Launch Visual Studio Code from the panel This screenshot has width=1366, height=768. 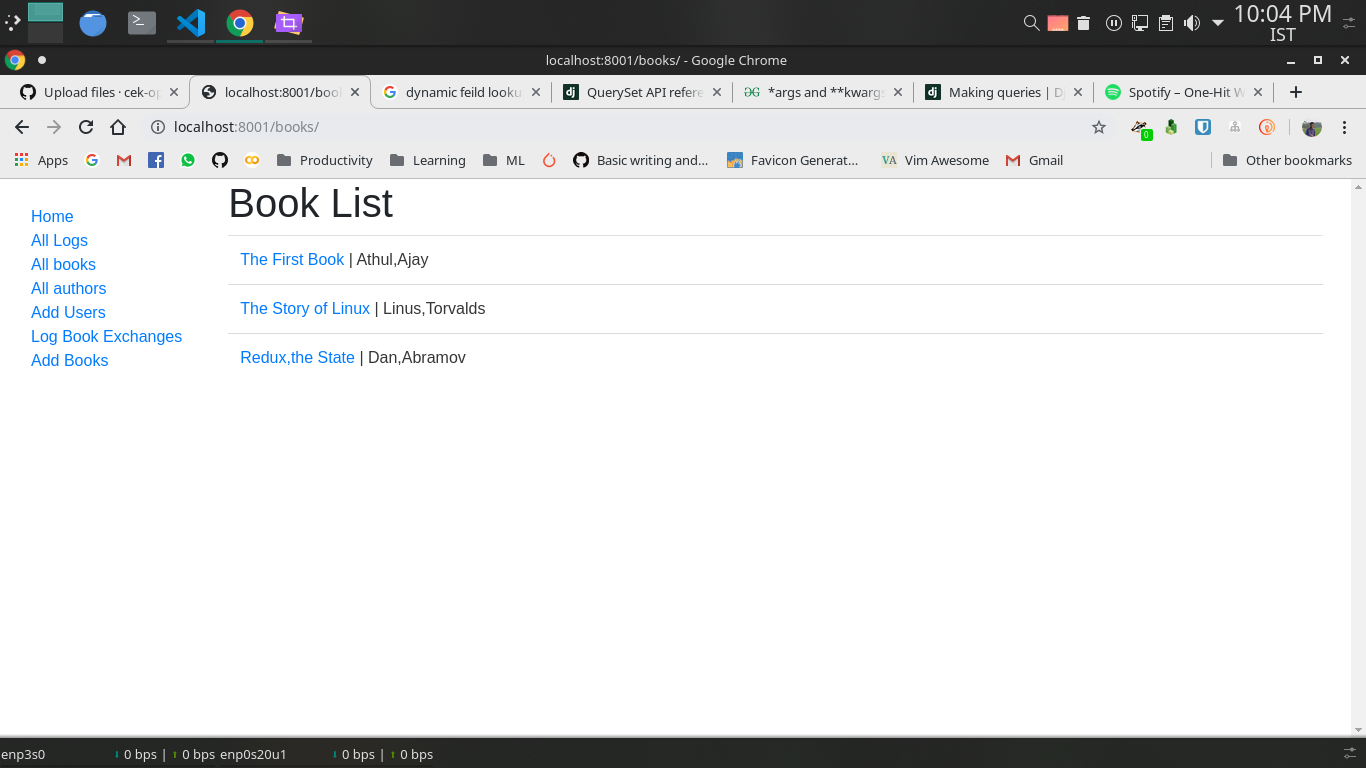point(190,22)
